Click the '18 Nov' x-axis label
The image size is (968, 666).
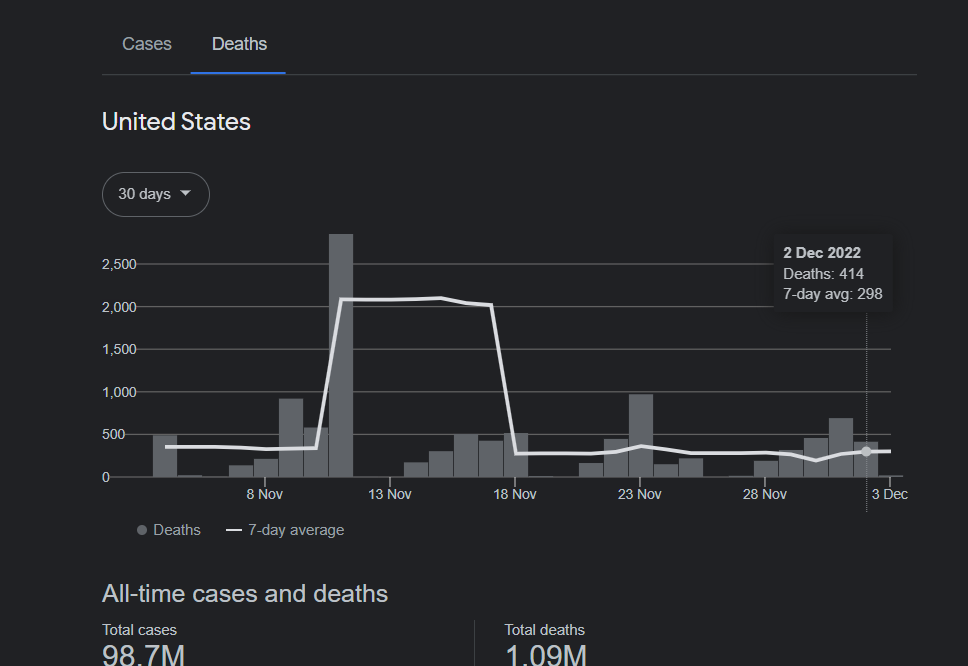(515, 494)
